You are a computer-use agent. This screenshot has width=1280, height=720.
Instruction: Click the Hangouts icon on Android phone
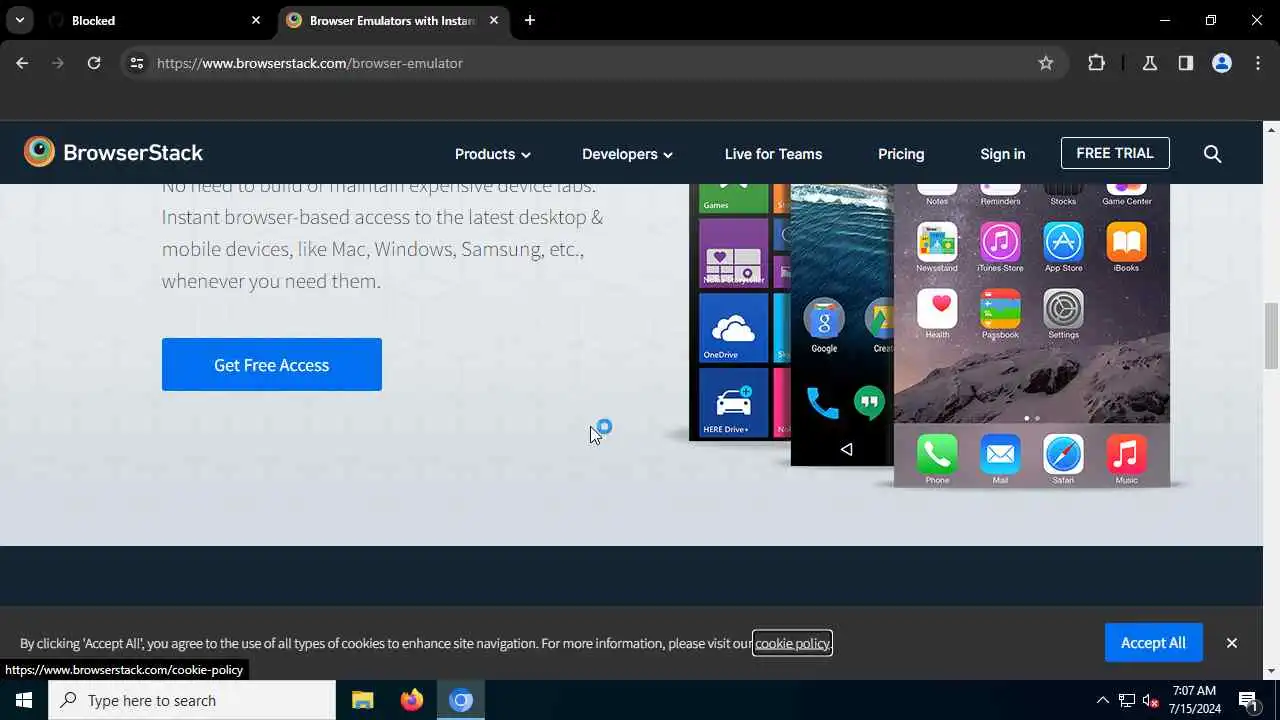tap(870, 402)
